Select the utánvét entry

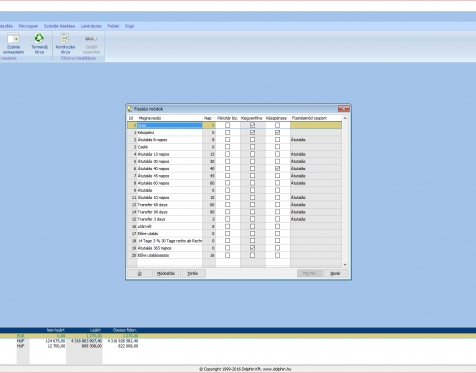coord(170,226)
